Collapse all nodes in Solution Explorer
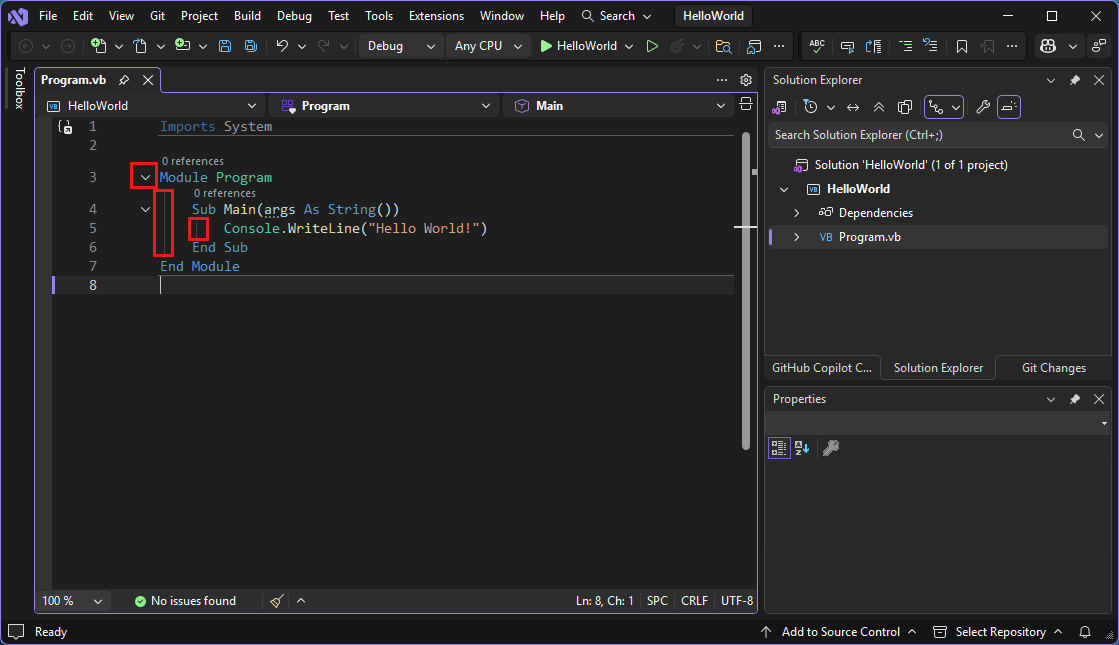Screen dimensions: 1119x645 tap(878, 107)
